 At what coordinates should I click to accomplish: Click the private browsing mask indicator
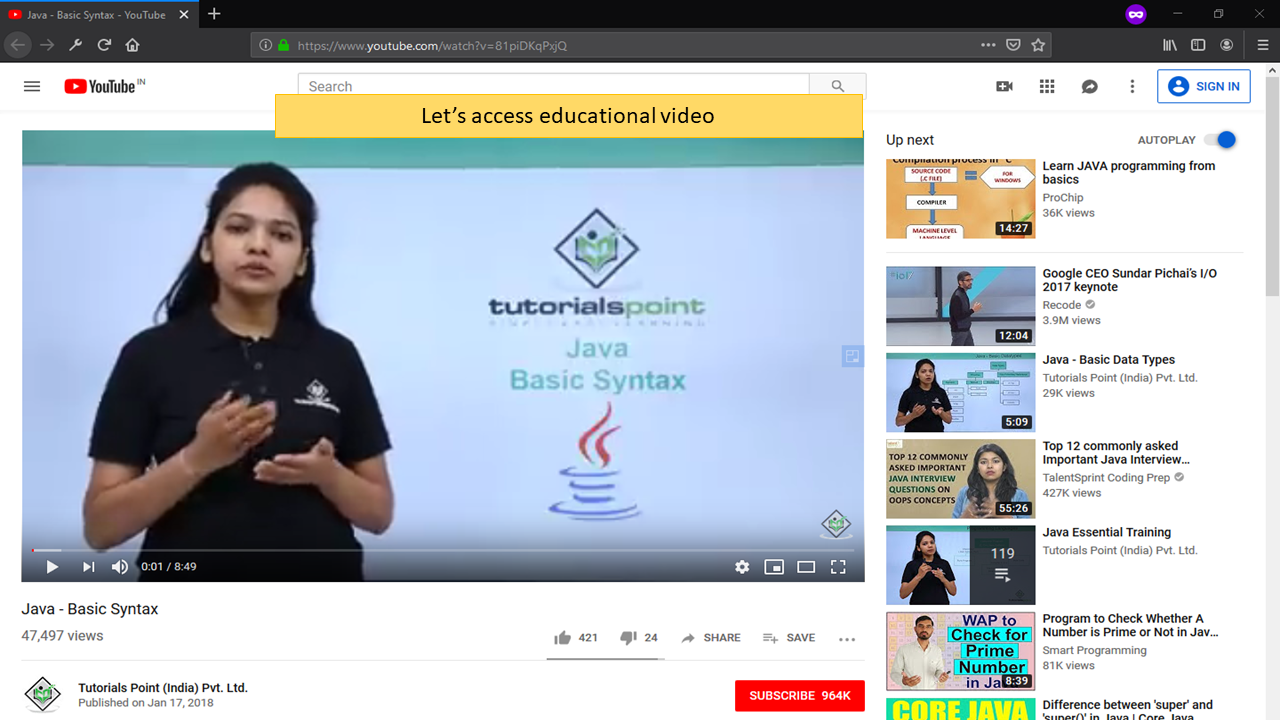(1135, 14)
